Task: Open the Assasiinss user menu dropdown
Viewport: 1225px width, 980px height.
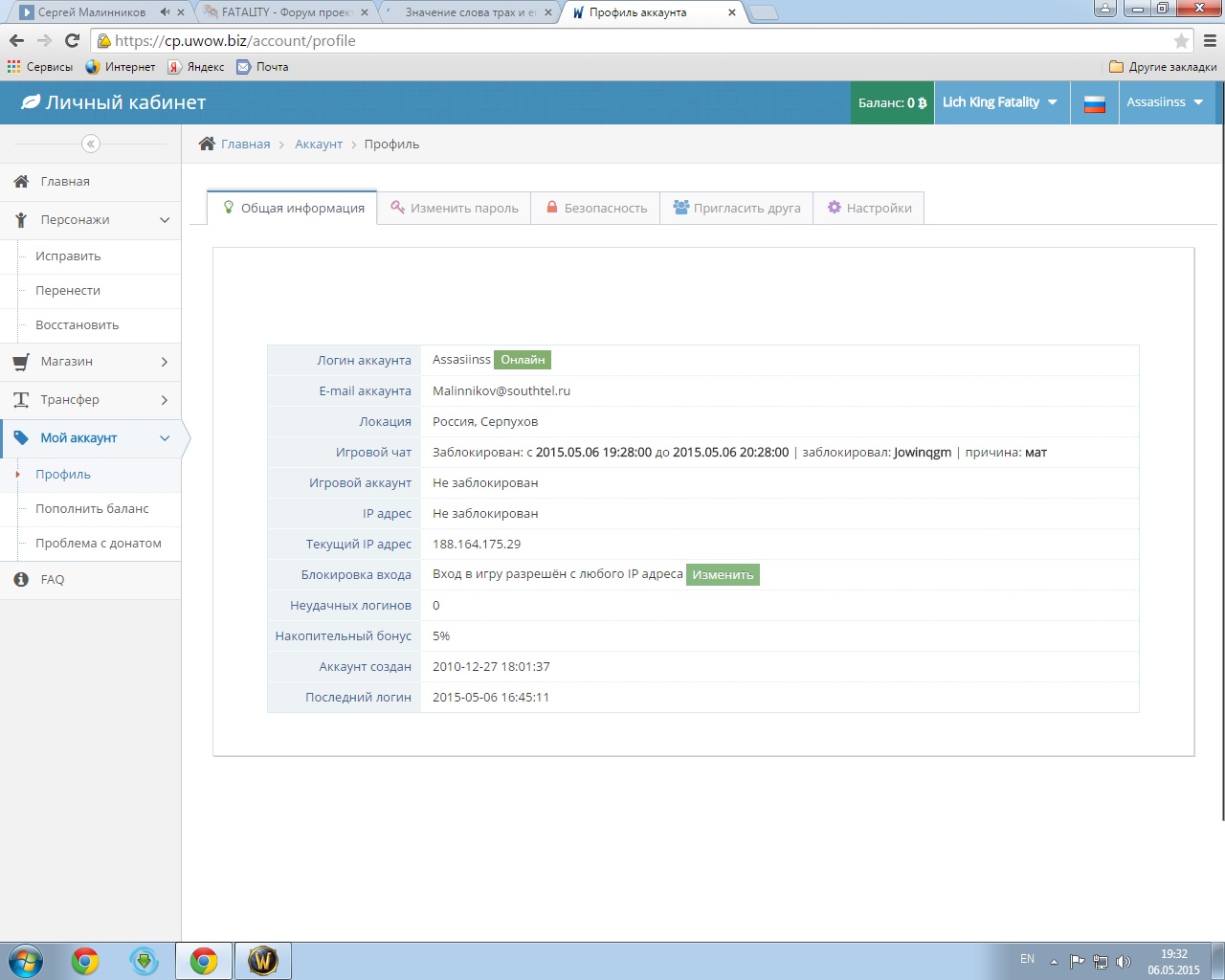Action: tap(1165, 102)
